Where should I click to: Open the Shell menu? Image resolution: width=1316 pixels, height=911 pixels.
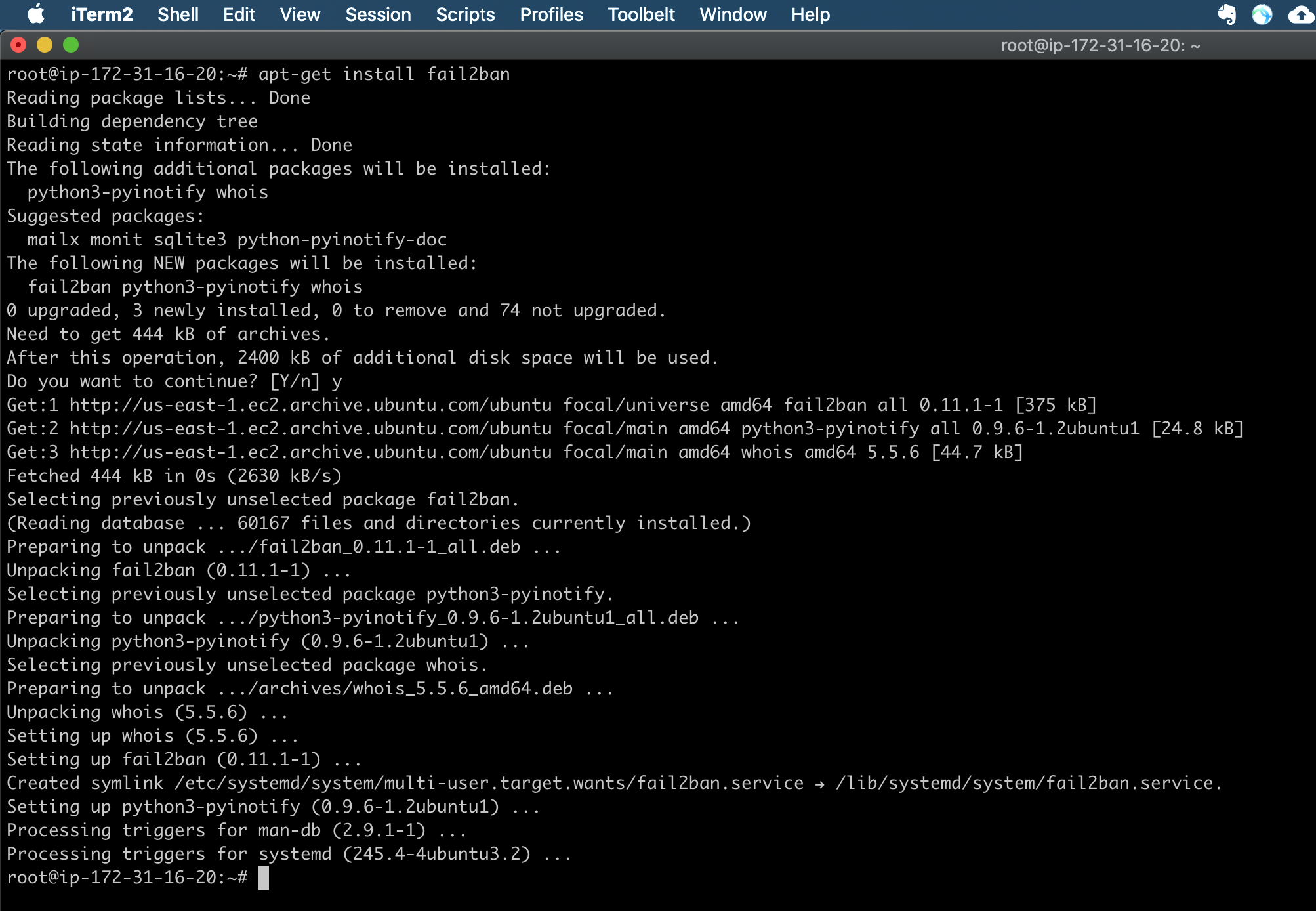(178, 14)
